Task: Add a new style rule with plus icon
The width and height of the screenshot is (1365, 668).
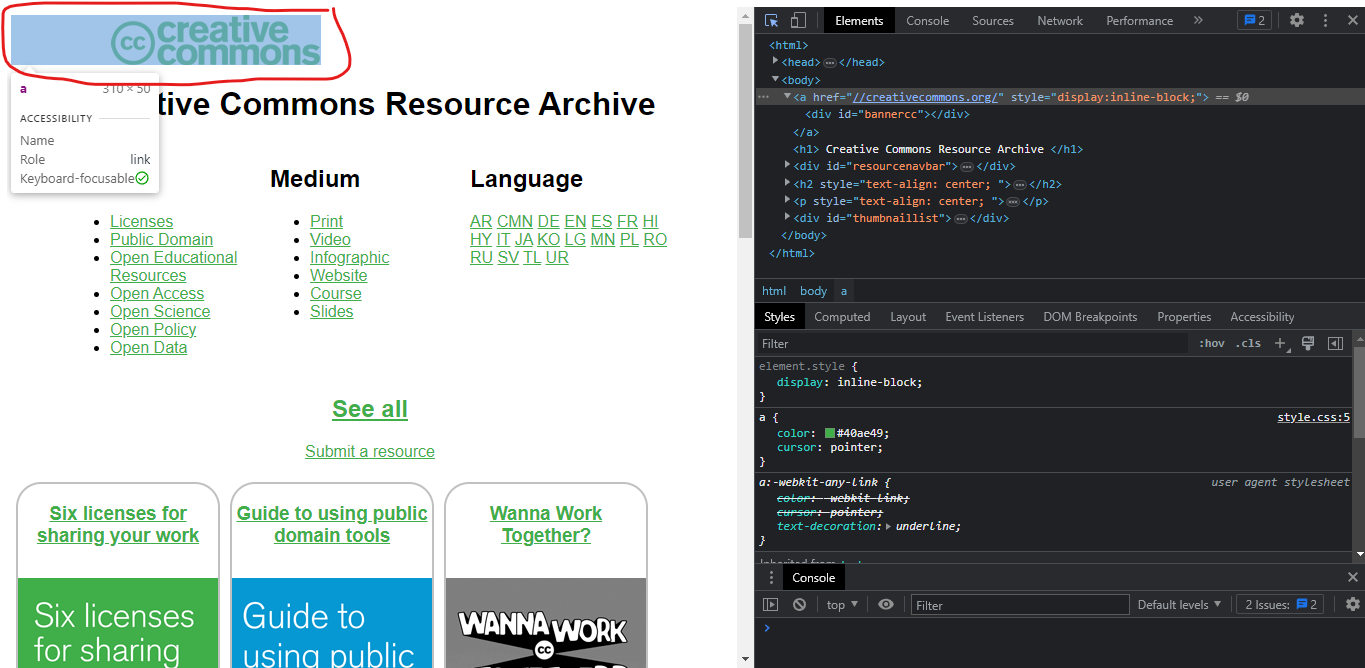Action: [1281, 343]
